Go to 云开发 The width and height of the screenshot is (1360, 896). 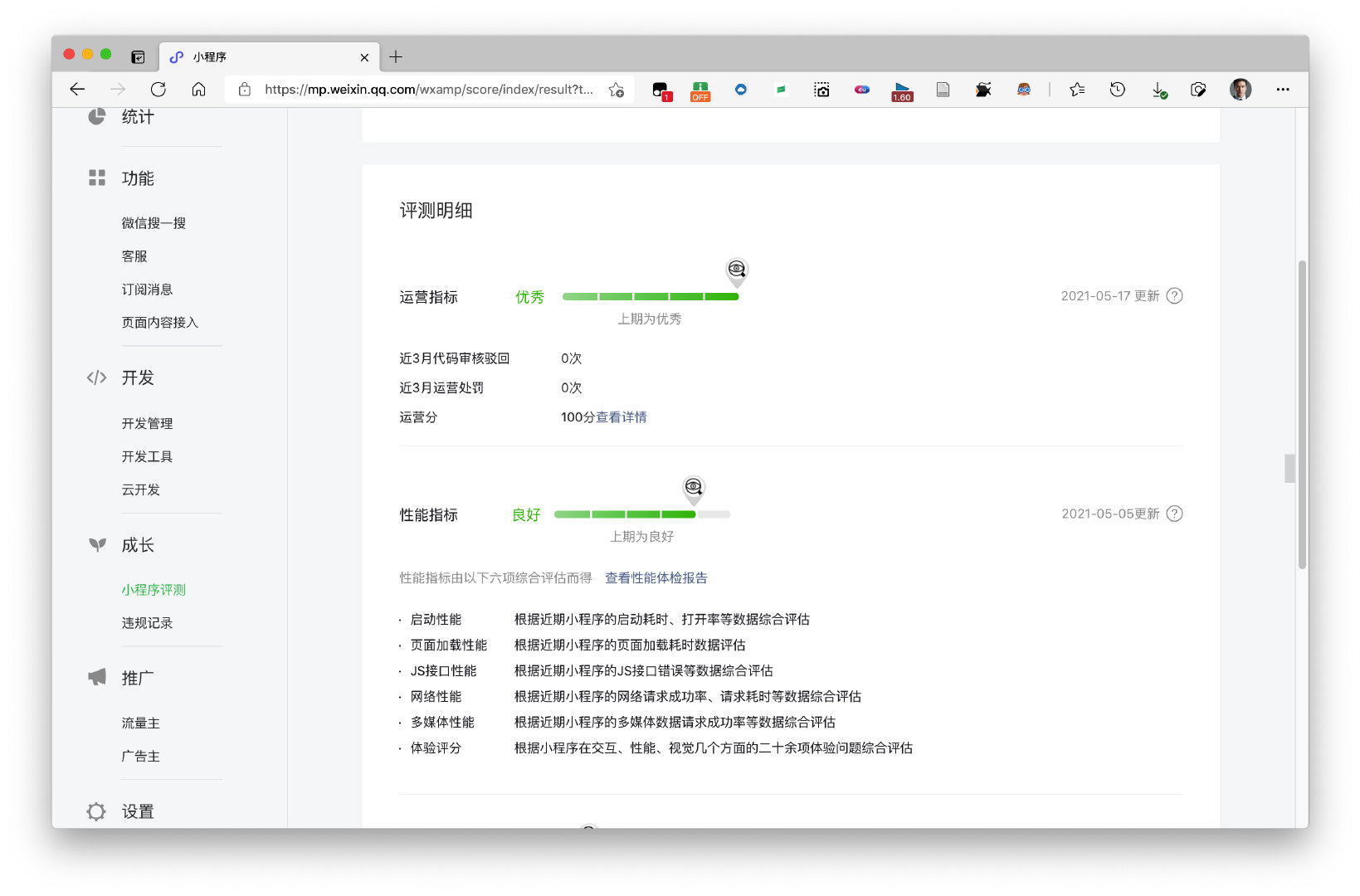[141, 490]
